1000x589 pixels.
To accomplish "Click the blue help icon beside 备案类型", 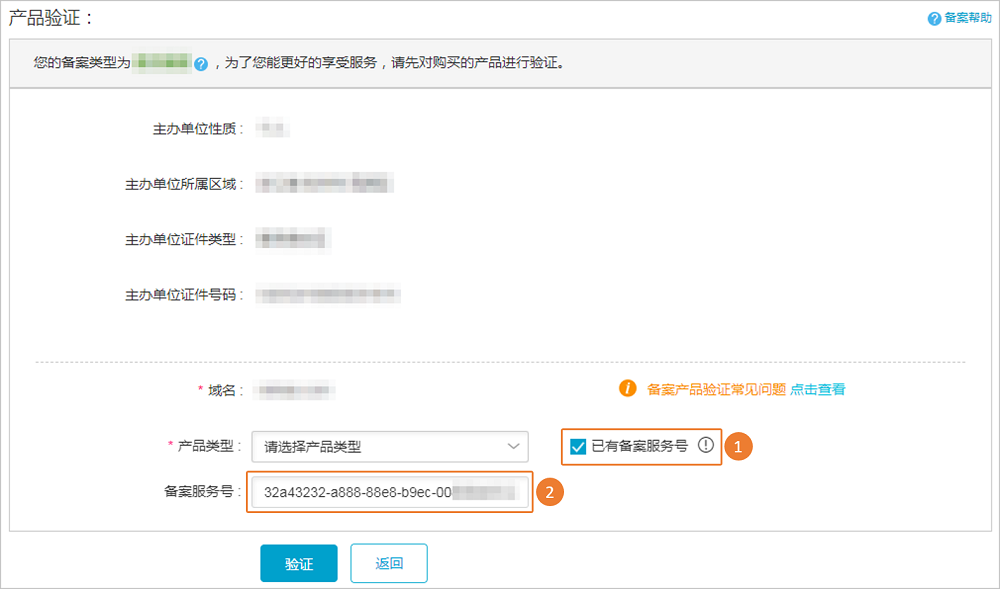I will pyautogui.click(x=201, y=64).
